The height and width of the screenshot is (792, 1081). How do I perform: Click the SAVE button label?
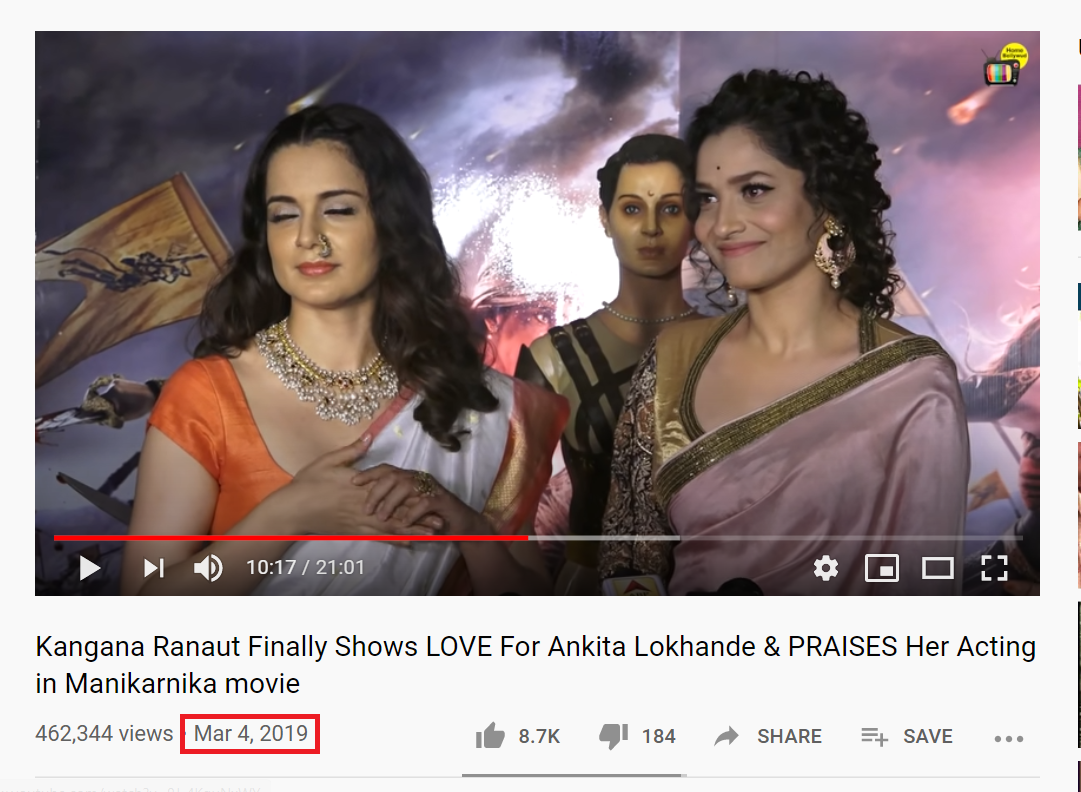point(928,736)
